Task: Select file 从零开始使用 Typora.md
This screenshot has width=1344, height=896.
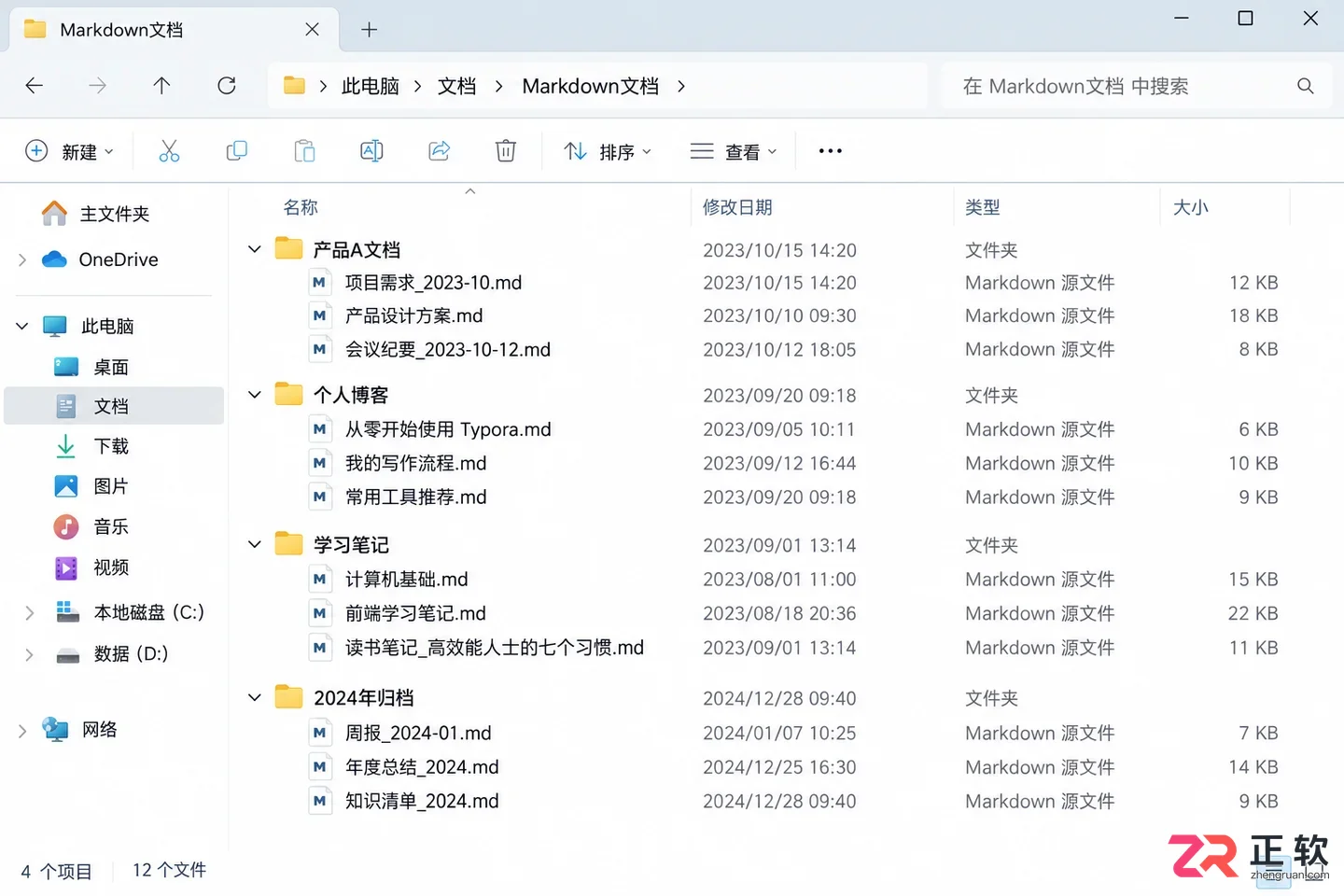Action: click(x=448, y=429)
